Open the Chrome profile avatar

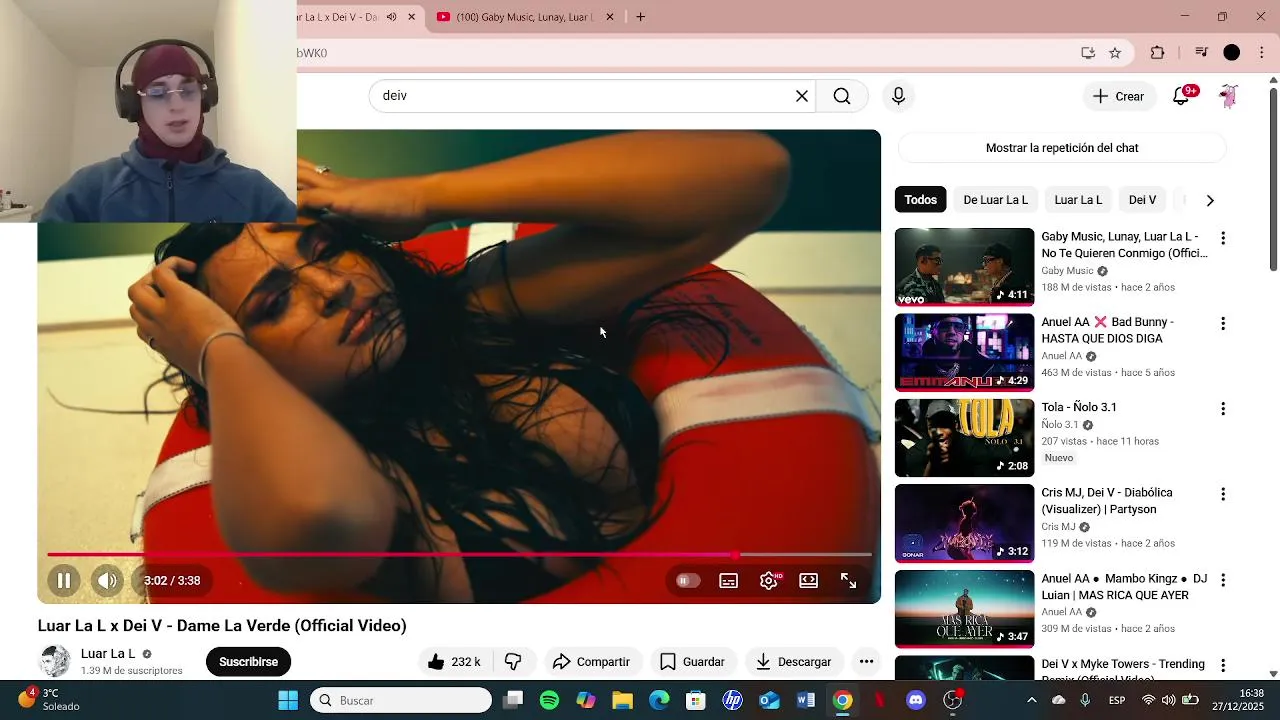[x=1232, y=53]
